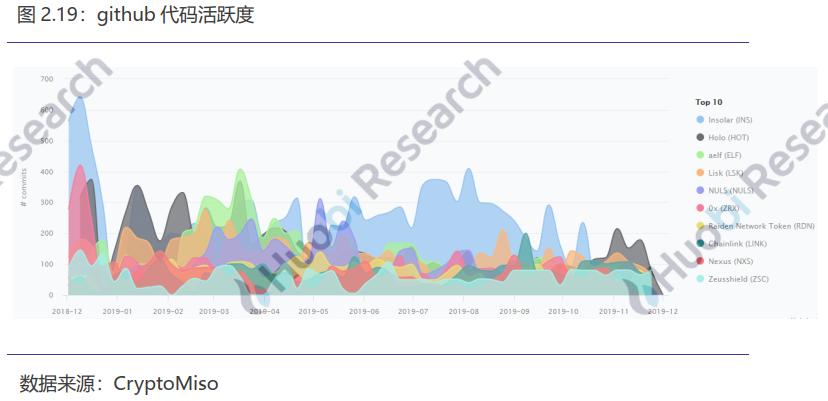This screenshot has height=401, width=828.
Task: Toggle the Lisk (LSK) legend label
Action: [x=726, y=173]
